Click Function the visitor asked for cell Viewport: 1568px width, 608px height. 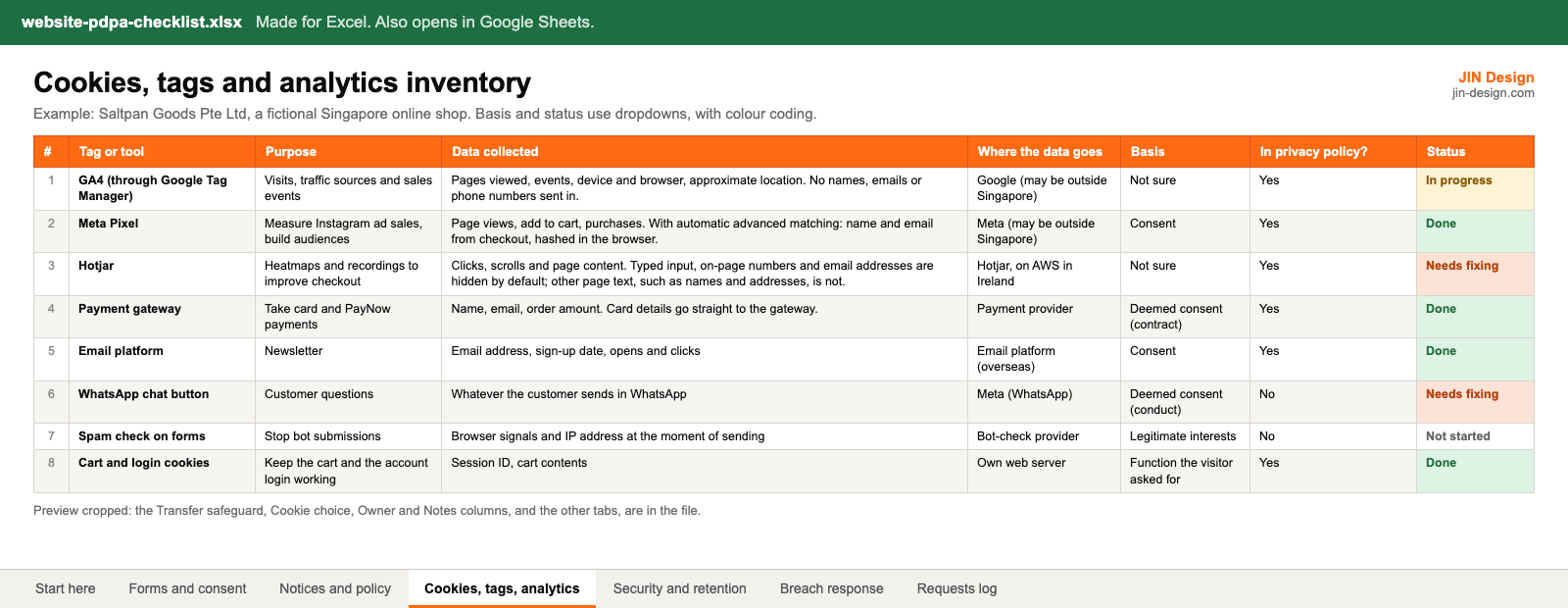click(x=1185, y=471)
